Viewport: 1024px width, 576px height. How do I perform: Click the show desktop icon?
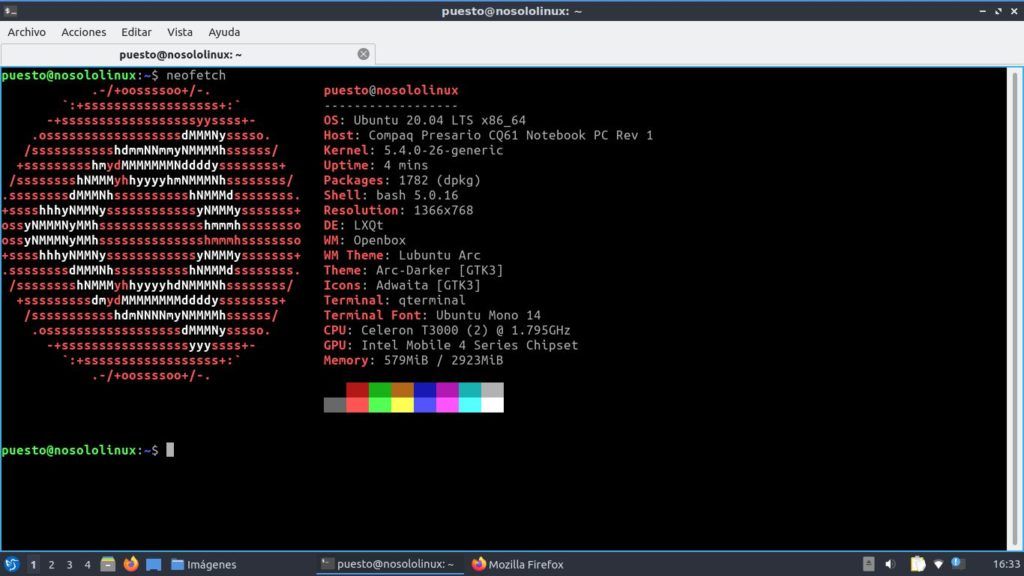(x=153, y=564)
